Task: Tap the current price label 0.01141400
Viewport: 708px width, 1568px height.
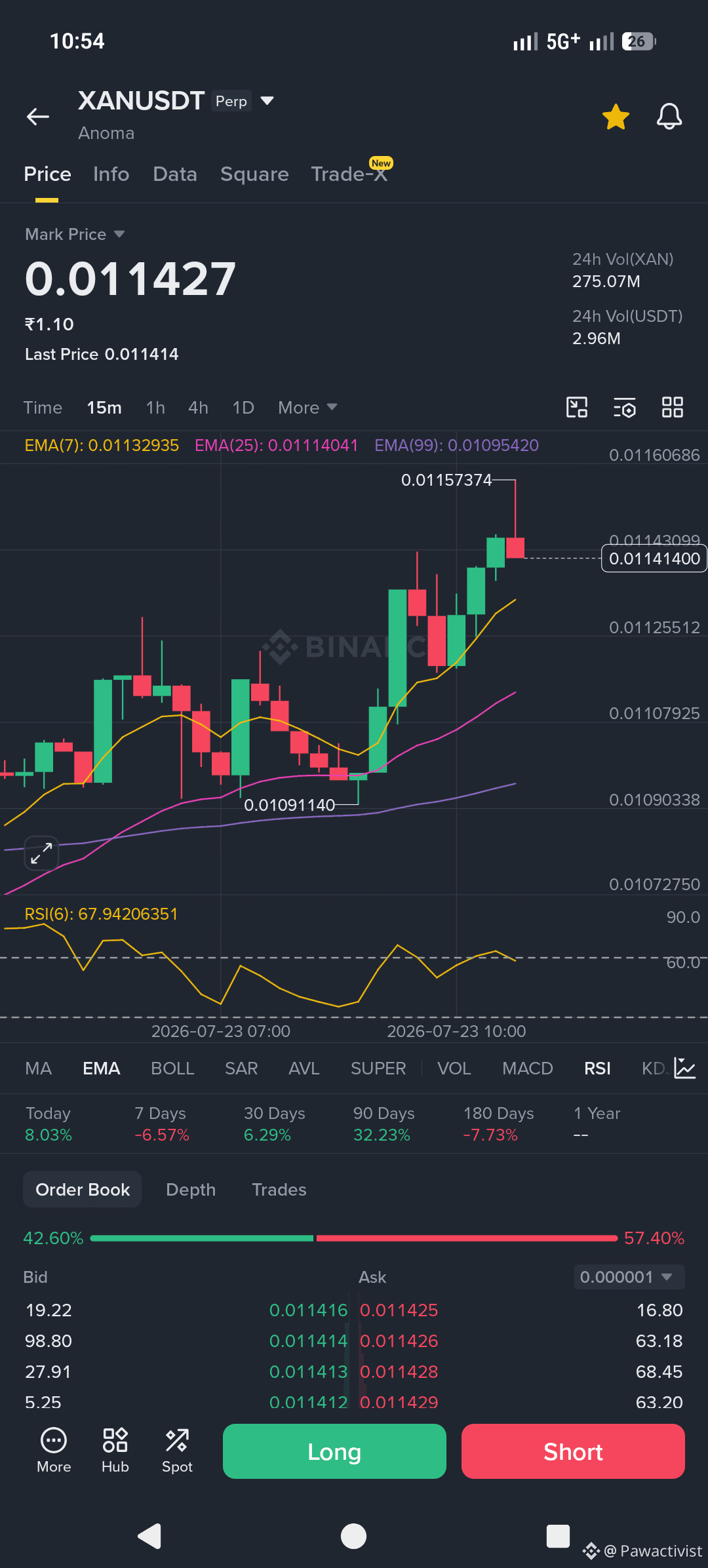Action: [x=654, y=559]
